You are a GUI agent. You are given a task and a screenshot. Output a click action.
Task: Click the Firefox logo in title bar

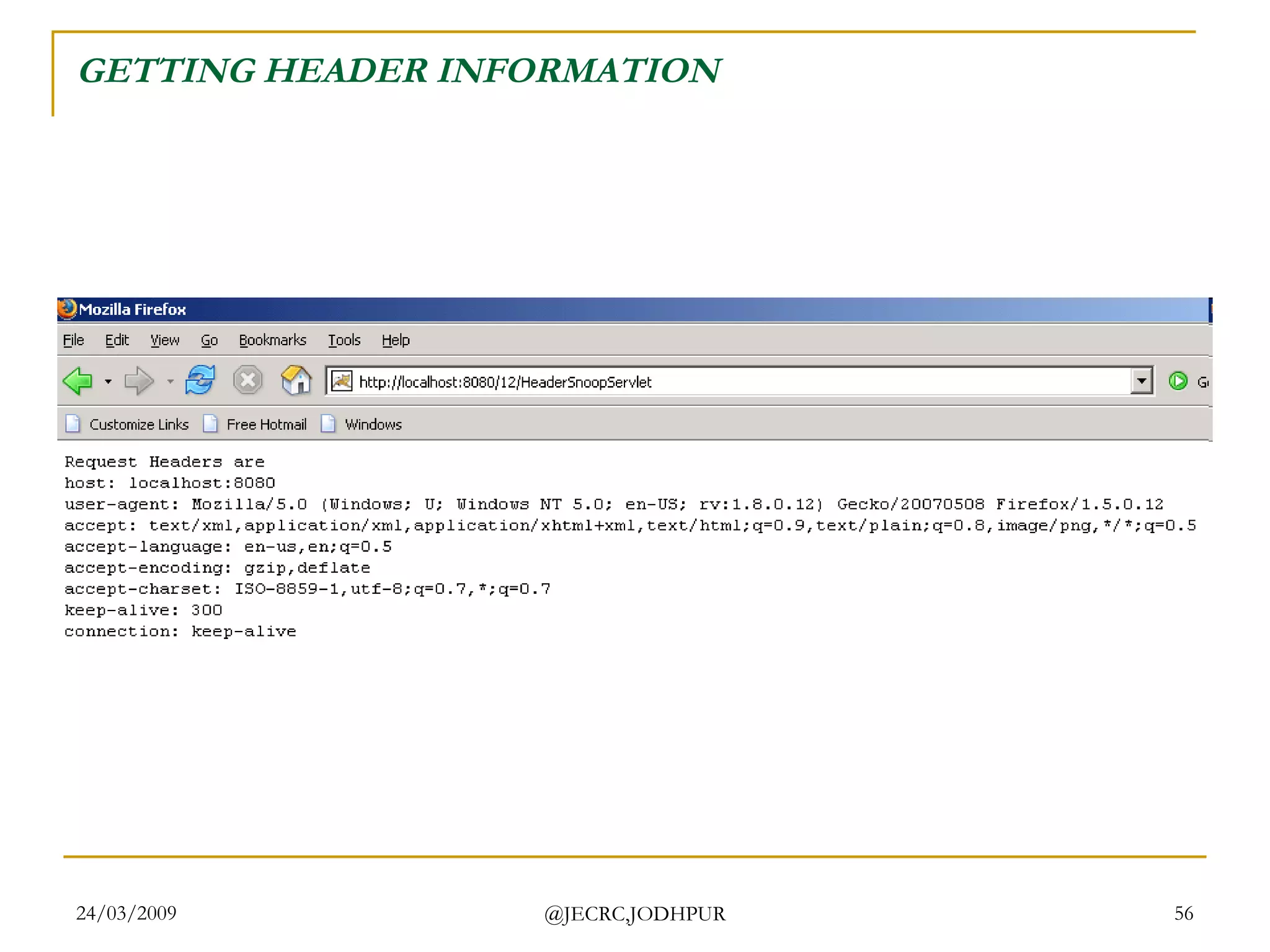tap(67, 309)
